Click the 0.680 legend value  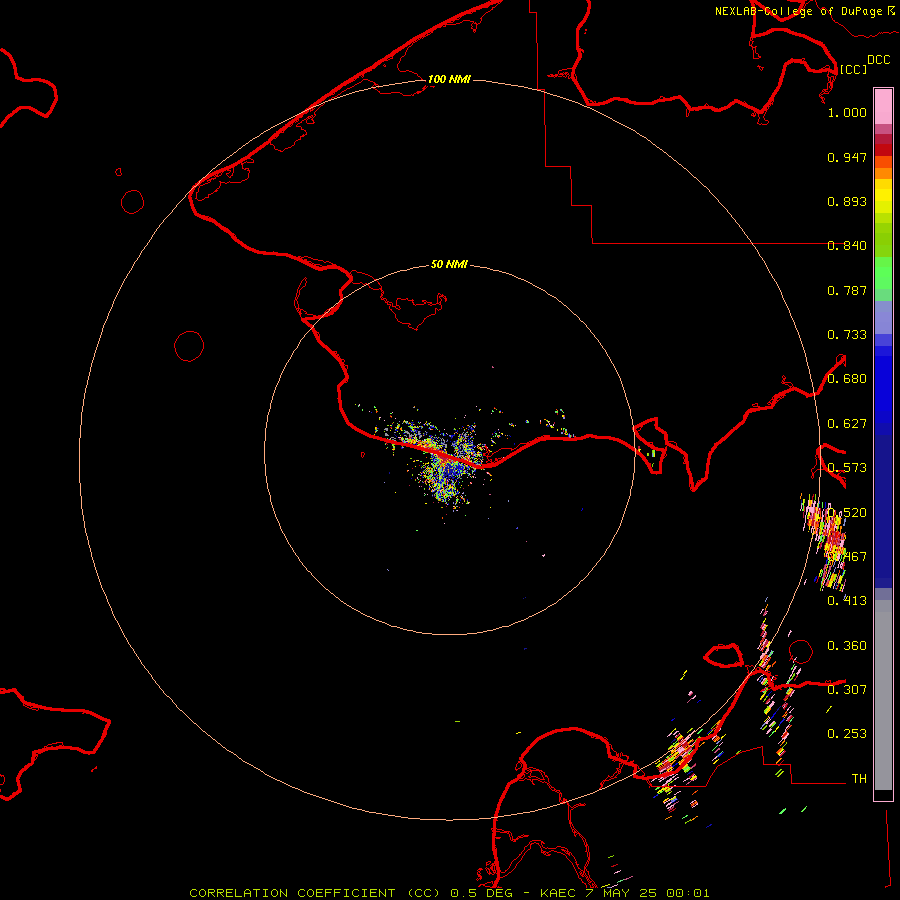tap(847, 379)
